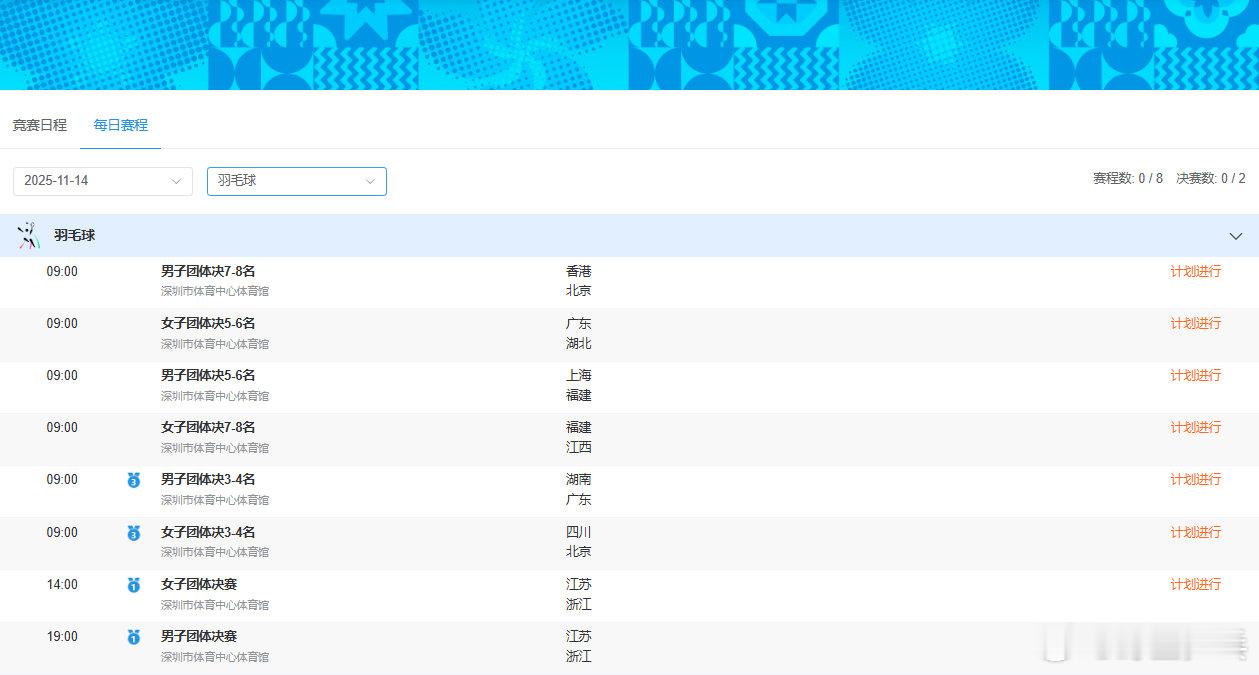Click 计划进行 status for 男子团体决7-8名

click(x=1196, y=271)
